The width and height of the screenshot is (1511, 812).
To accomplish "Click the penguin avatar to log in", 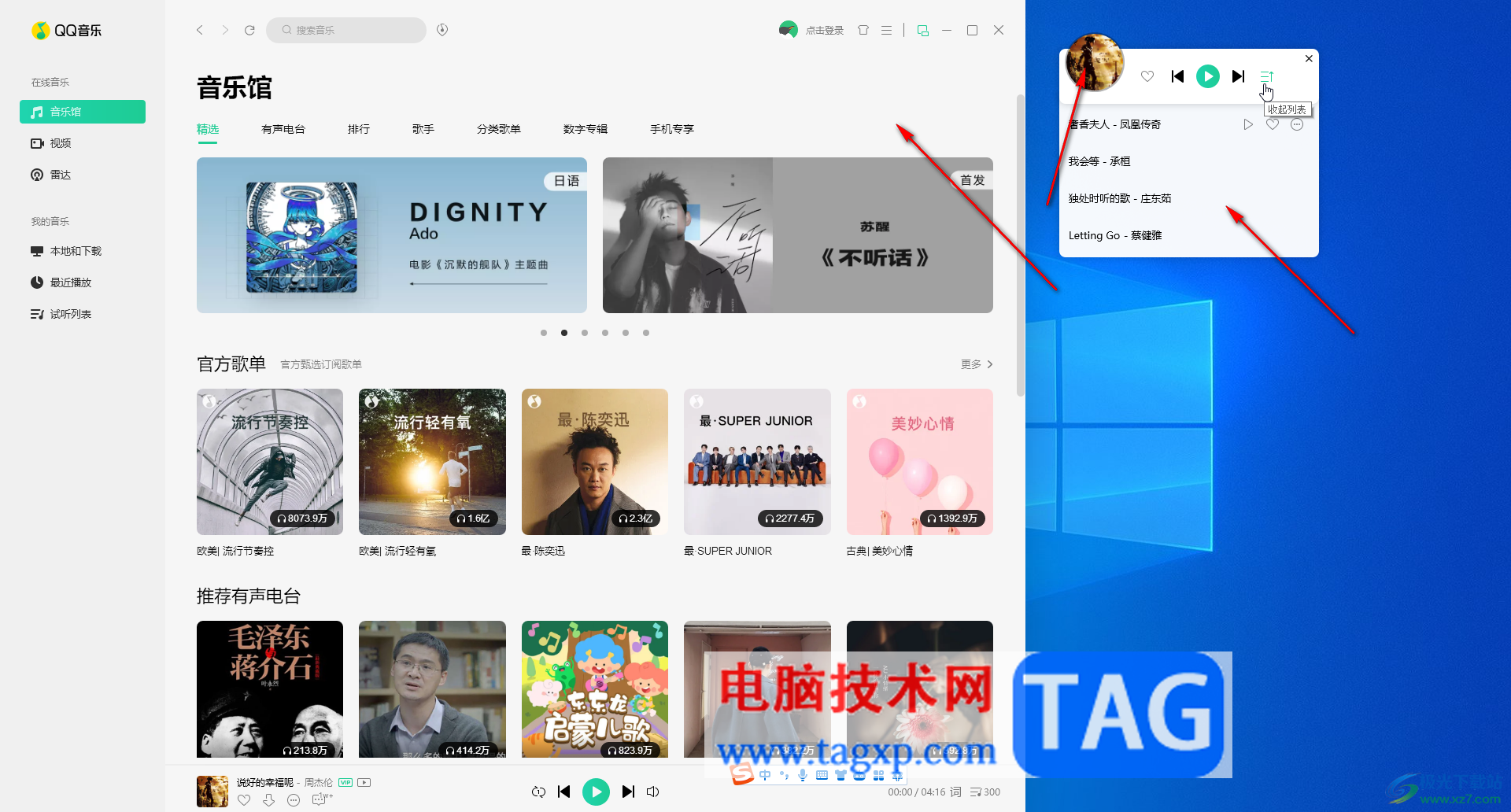I will tap(788, 30).
